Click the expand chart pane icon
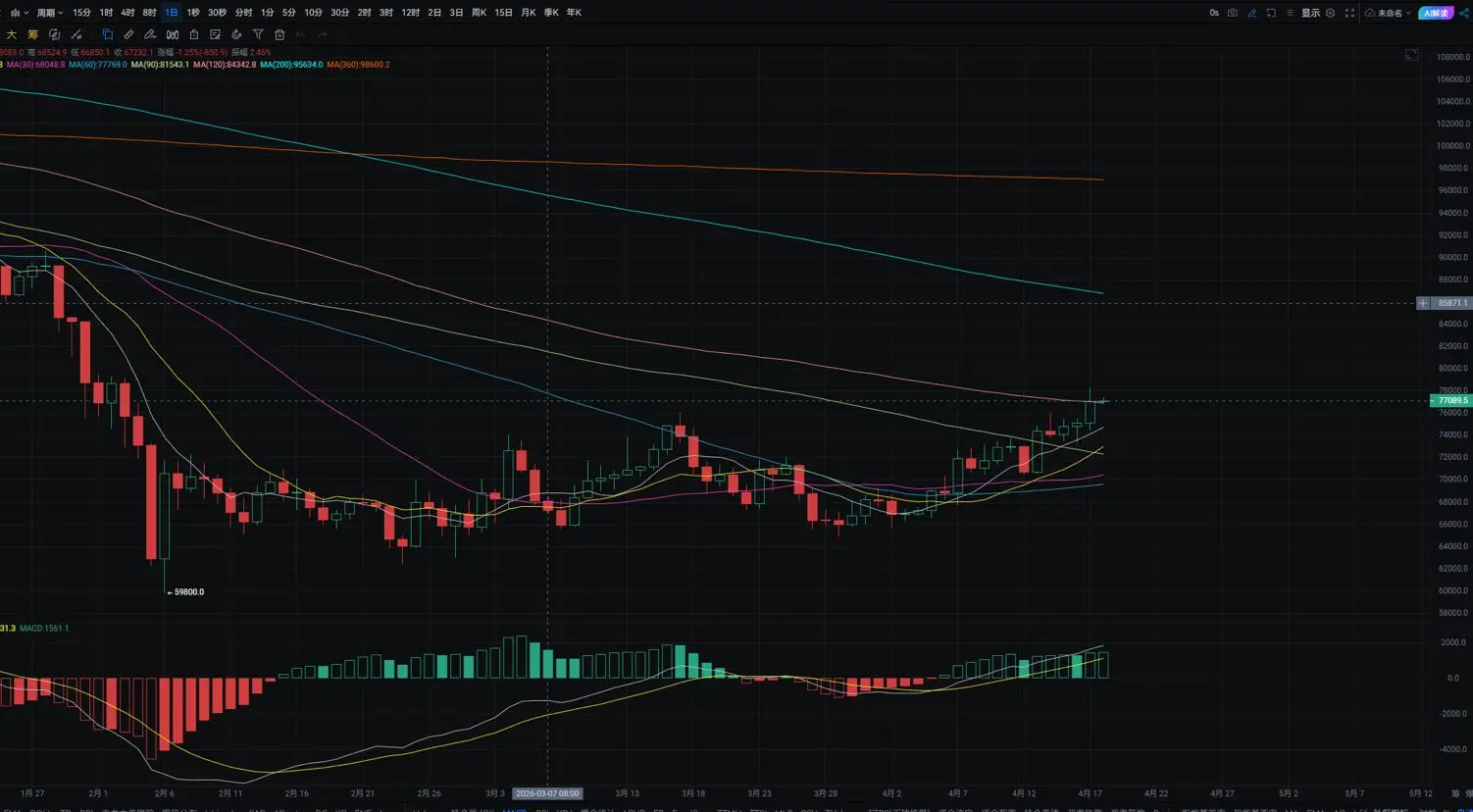1473x812 pixels. (x=1412, y=55)
